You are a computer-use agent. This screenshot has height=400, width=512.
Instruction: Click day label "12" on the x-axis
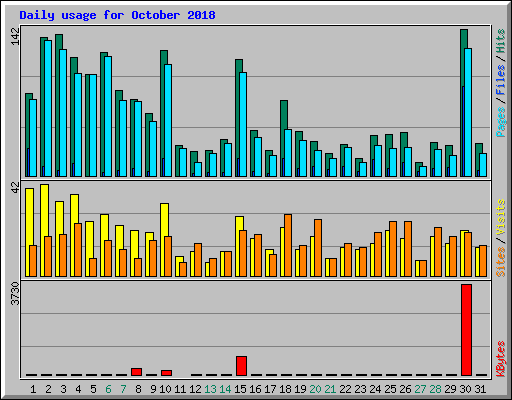(195, 389)
